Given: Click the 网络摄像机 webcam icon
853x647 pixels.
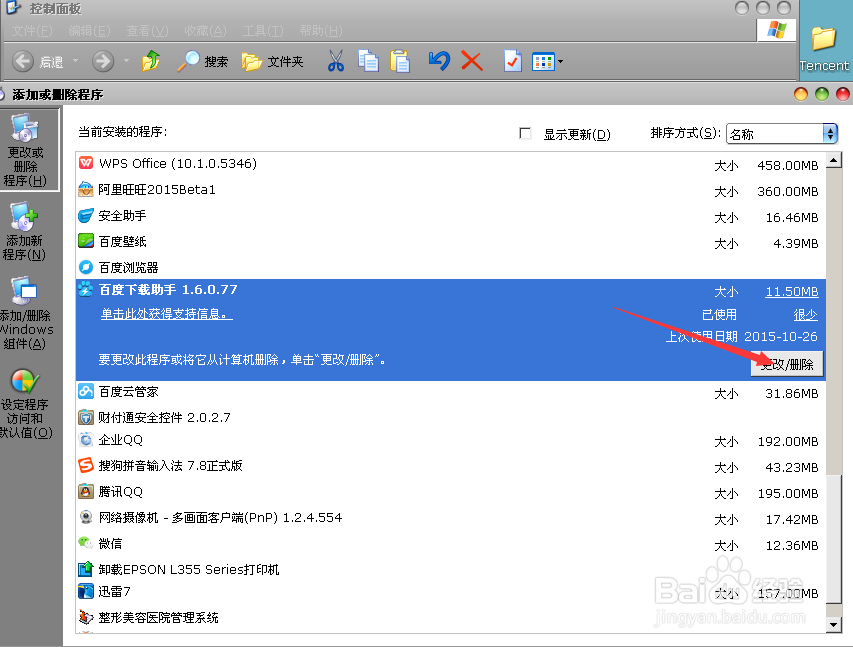Looking at the screenshot, I should click(86, 517).
